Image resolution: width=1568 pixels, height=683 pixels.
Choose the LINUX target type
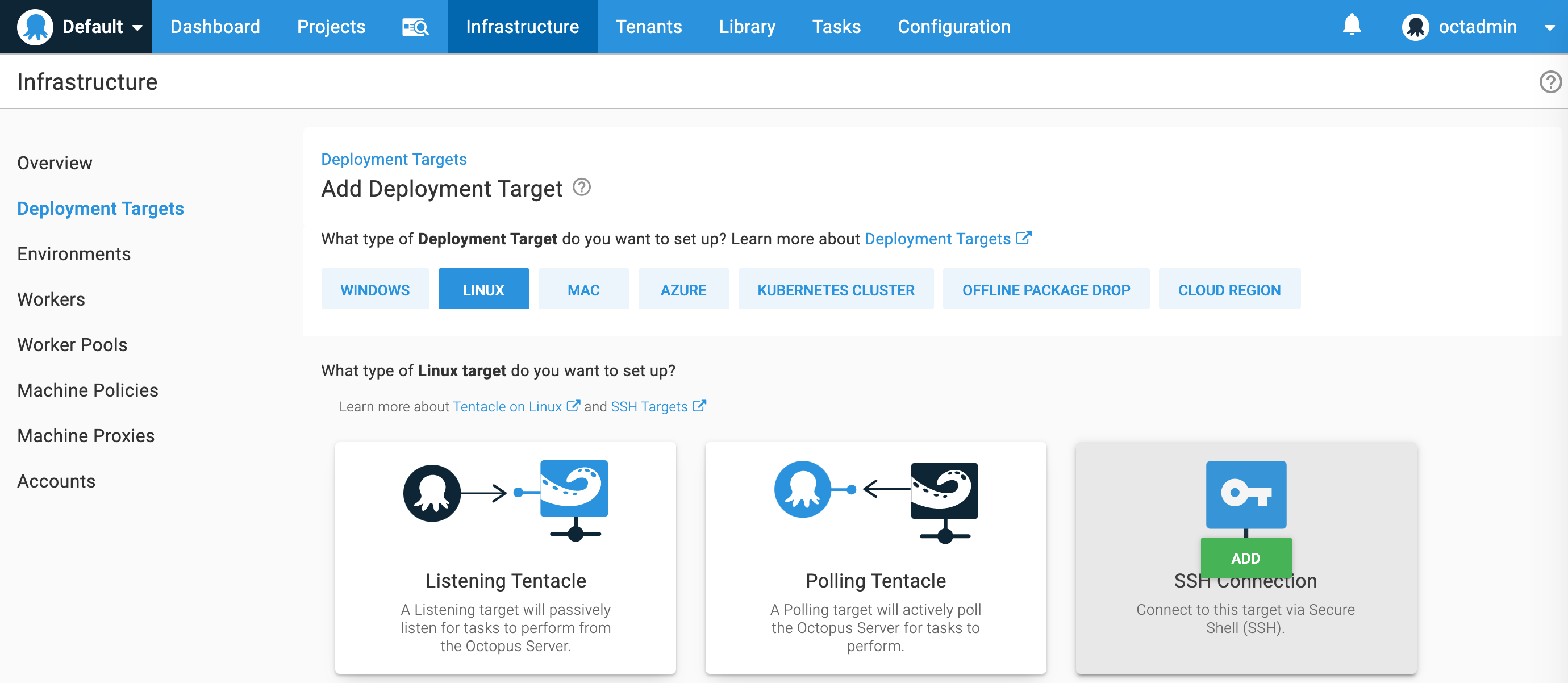click(x=483, y=289)
